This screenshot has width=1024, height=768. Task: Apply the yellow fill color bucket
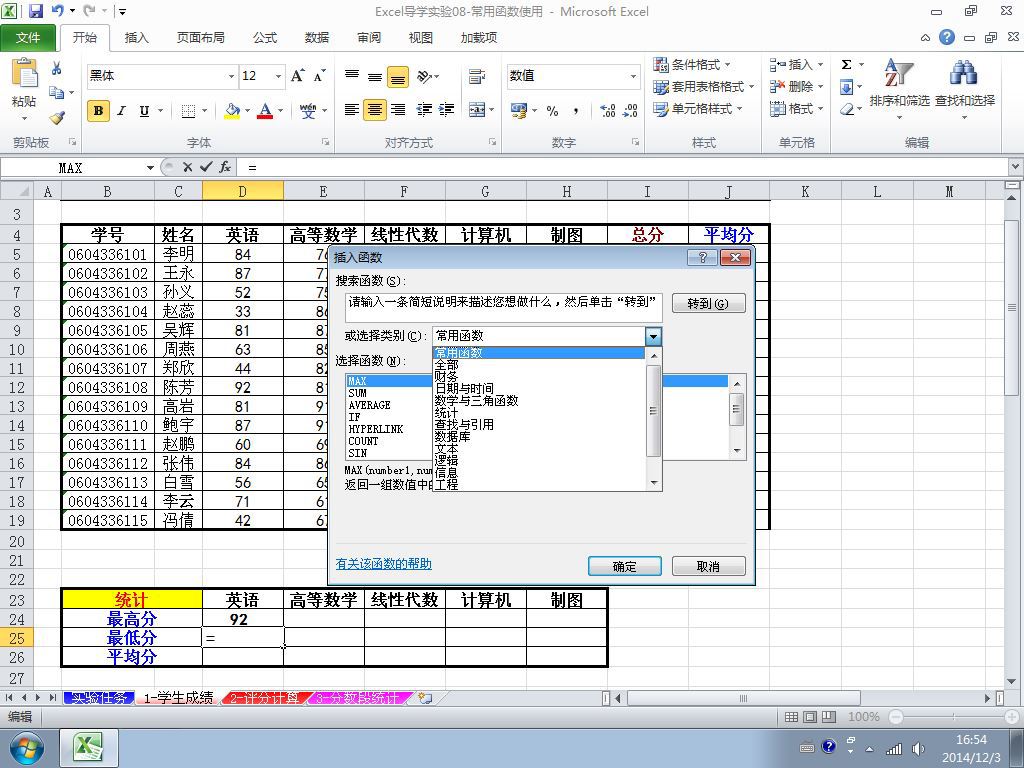pyautogui.click(x=232, y=111)
